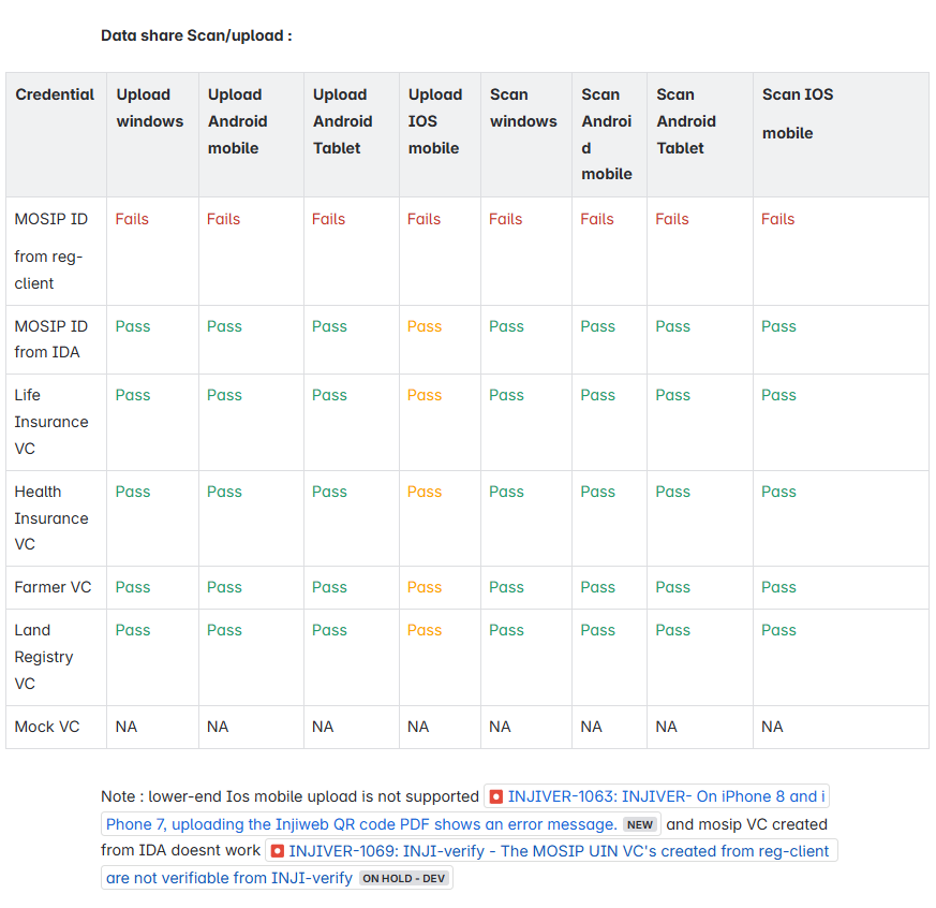Click the Land Registry VC row label
This screenshot has width=936, height=908.
[x=44, y=656]
